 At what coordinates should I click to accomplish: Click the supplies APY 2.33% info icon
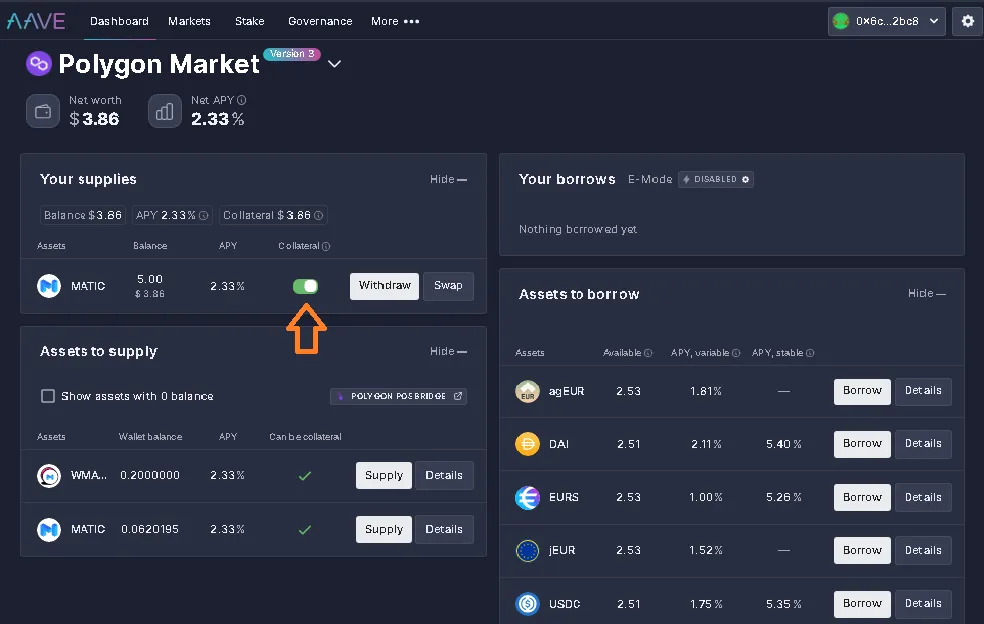point(203,215)
